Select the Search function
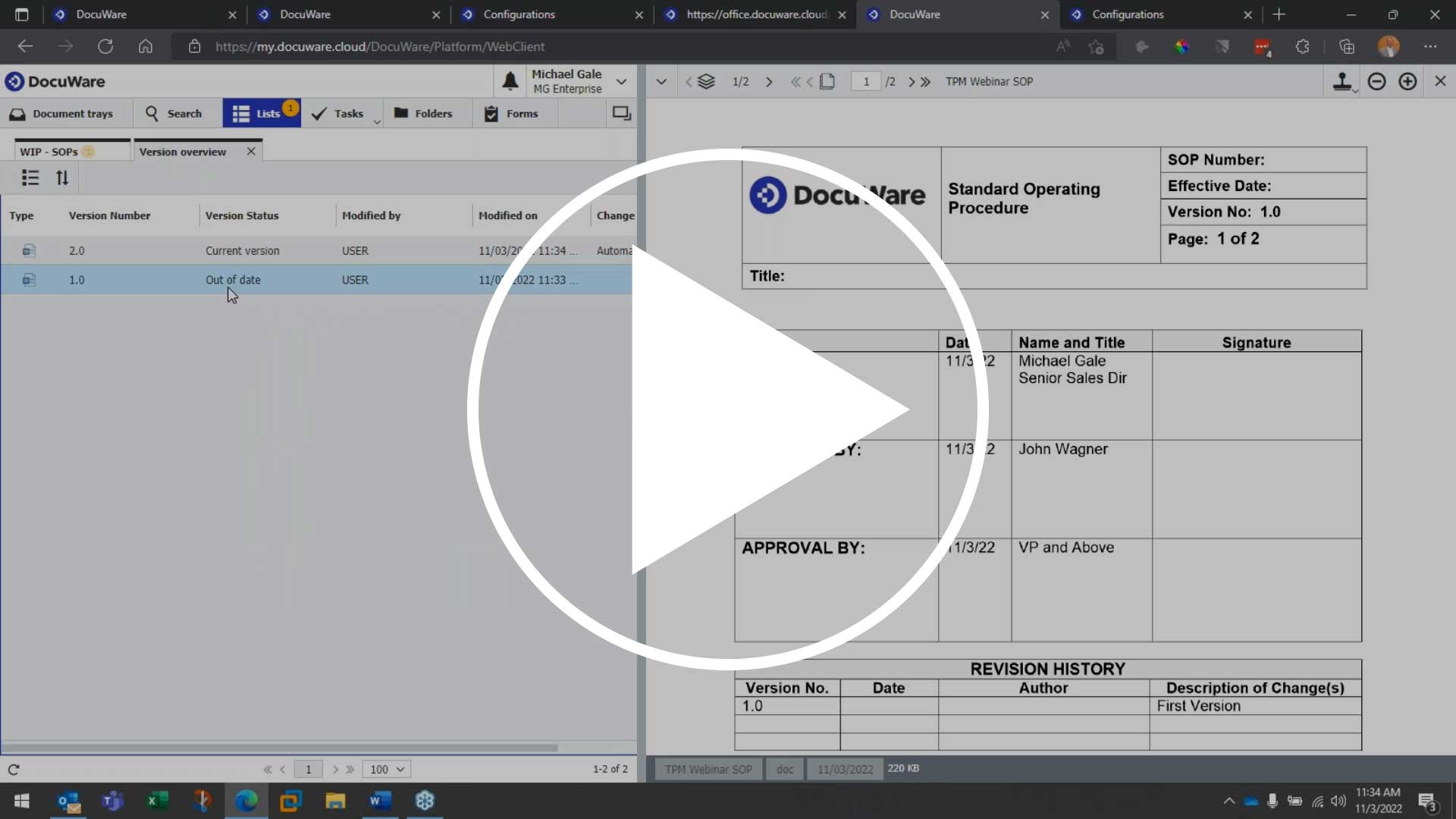1456x819 pixels. point(174,114)
